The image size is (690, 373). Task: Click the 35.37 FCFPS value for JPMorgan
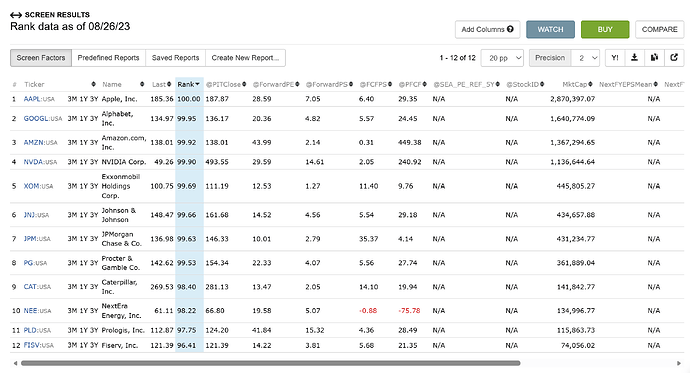[x=369, y=238]
